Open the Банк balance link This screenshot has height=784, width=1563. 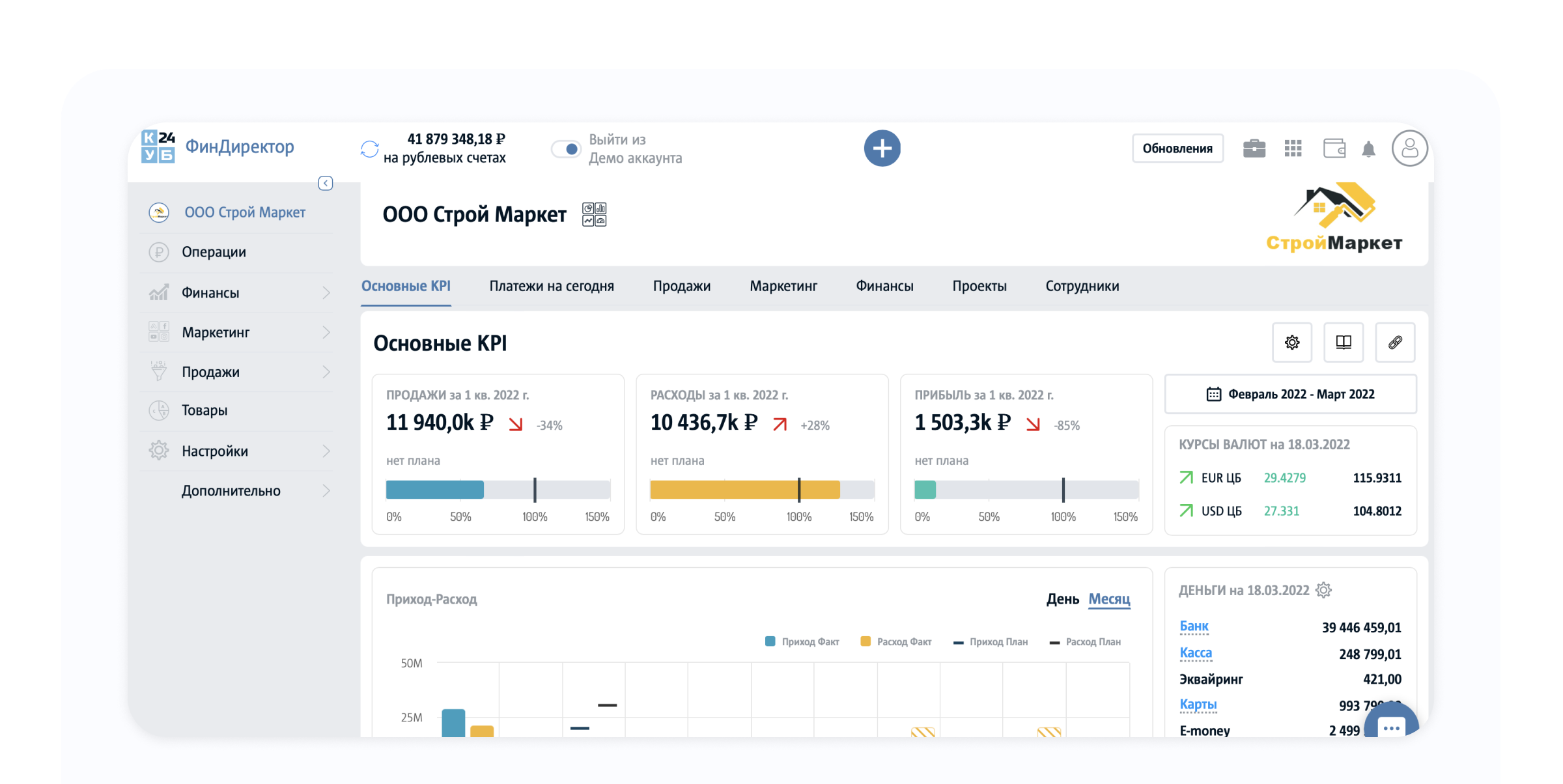(1194, 626)
